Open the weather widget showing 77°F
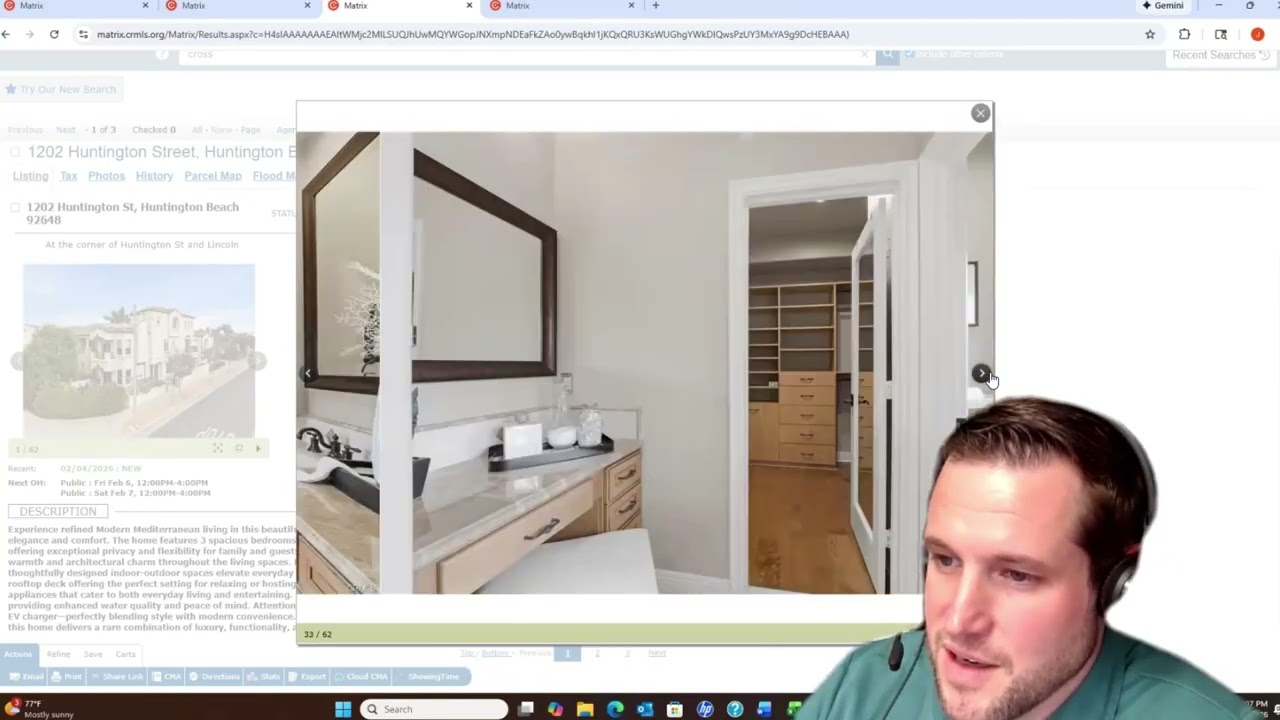This screenshot has height=720, width=1280. point(38,709)
